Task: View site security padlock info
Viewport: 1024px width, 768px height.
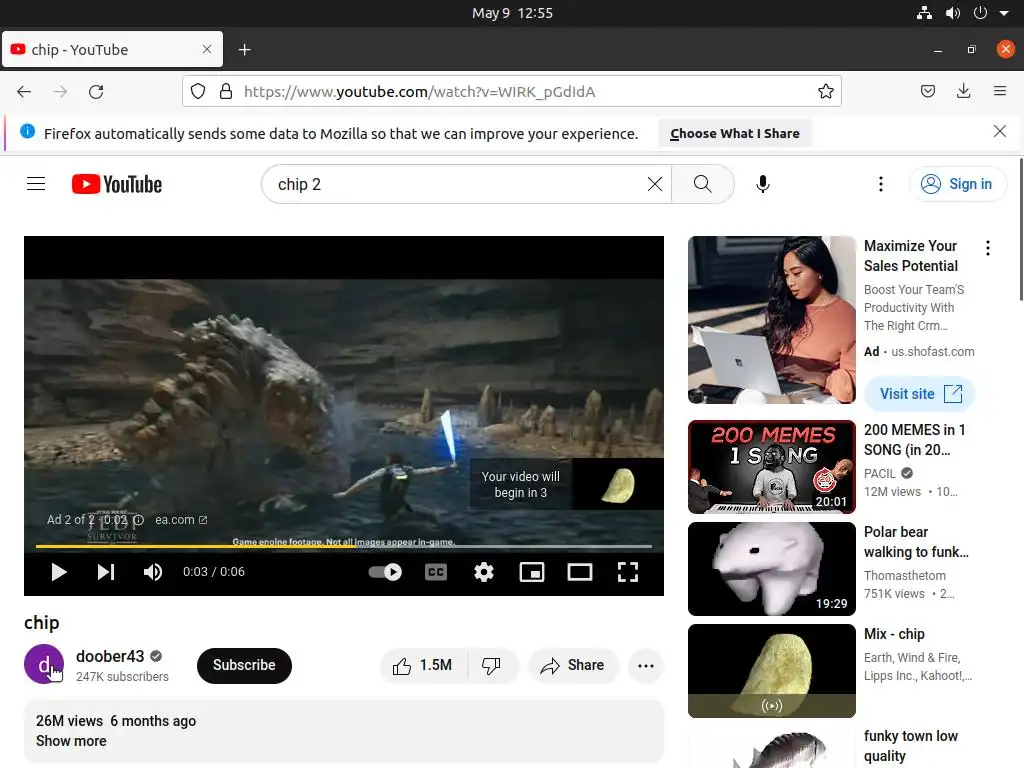Action: tap(226, 91)
